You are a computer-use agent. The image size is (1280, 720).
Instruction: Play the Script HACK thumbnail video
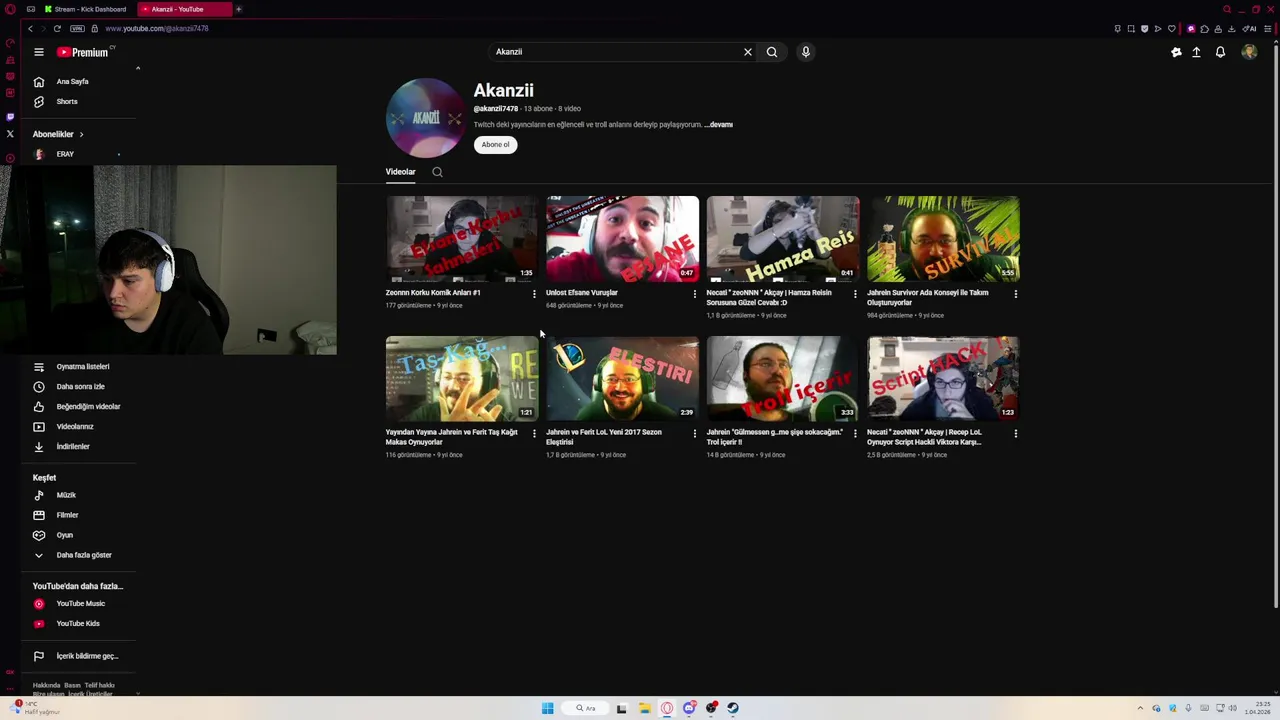943,378
